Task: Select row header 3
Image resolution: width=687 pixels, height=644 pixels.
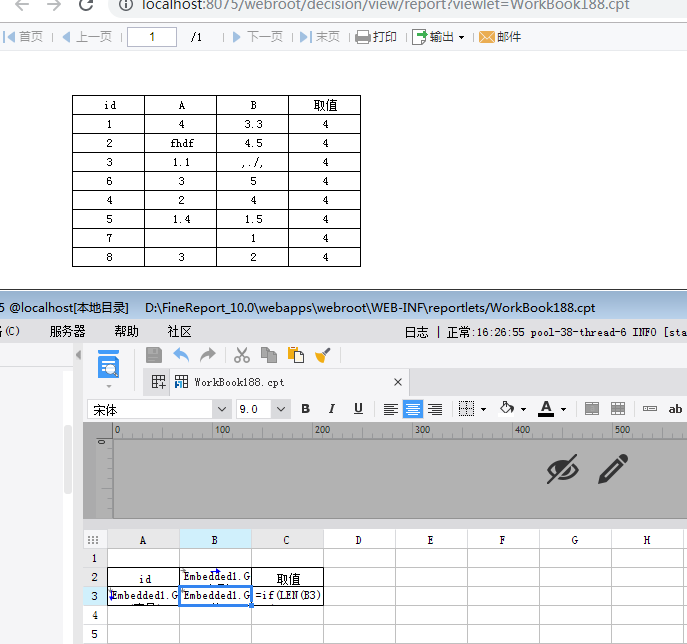Action: (95, 596)
